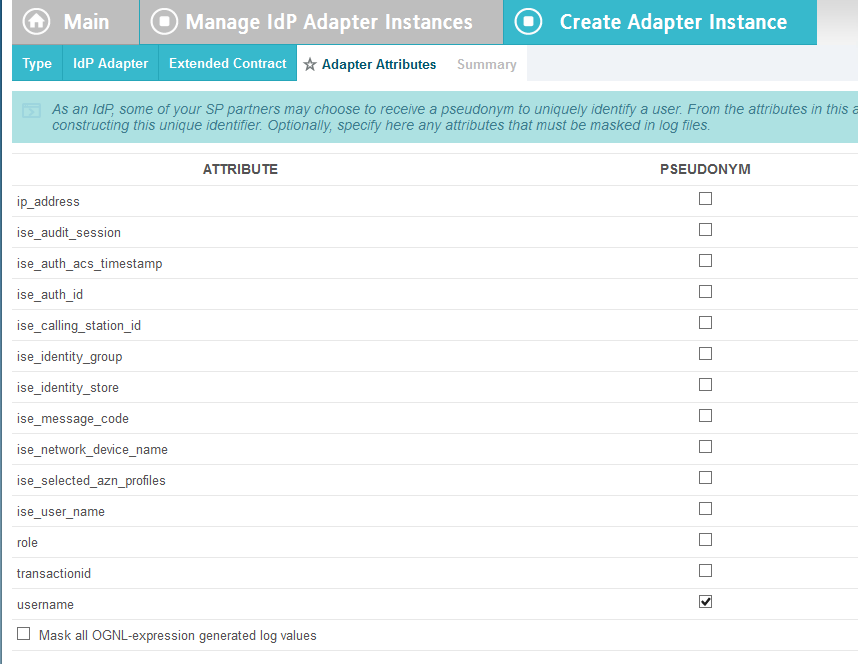The width and height of the screenshot is (858, 664).
Task: Click the ise_message_code attribute name
Action: coord(73,419)
